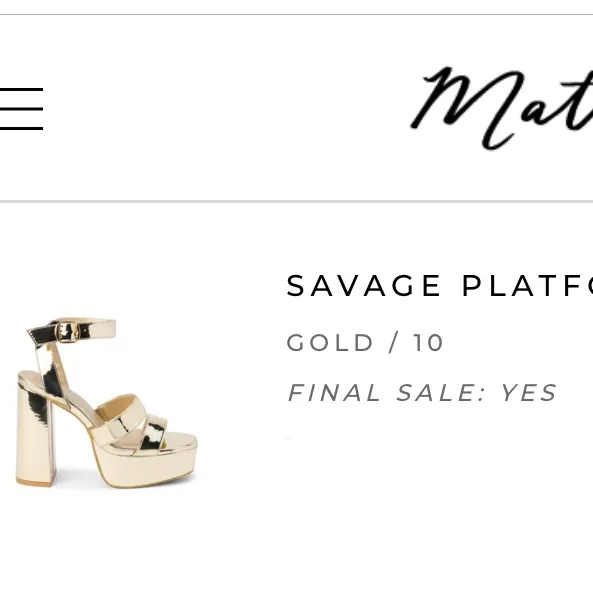Select the "GOLD / 10" variant line
593x593 pixels.
coord(365,343)
